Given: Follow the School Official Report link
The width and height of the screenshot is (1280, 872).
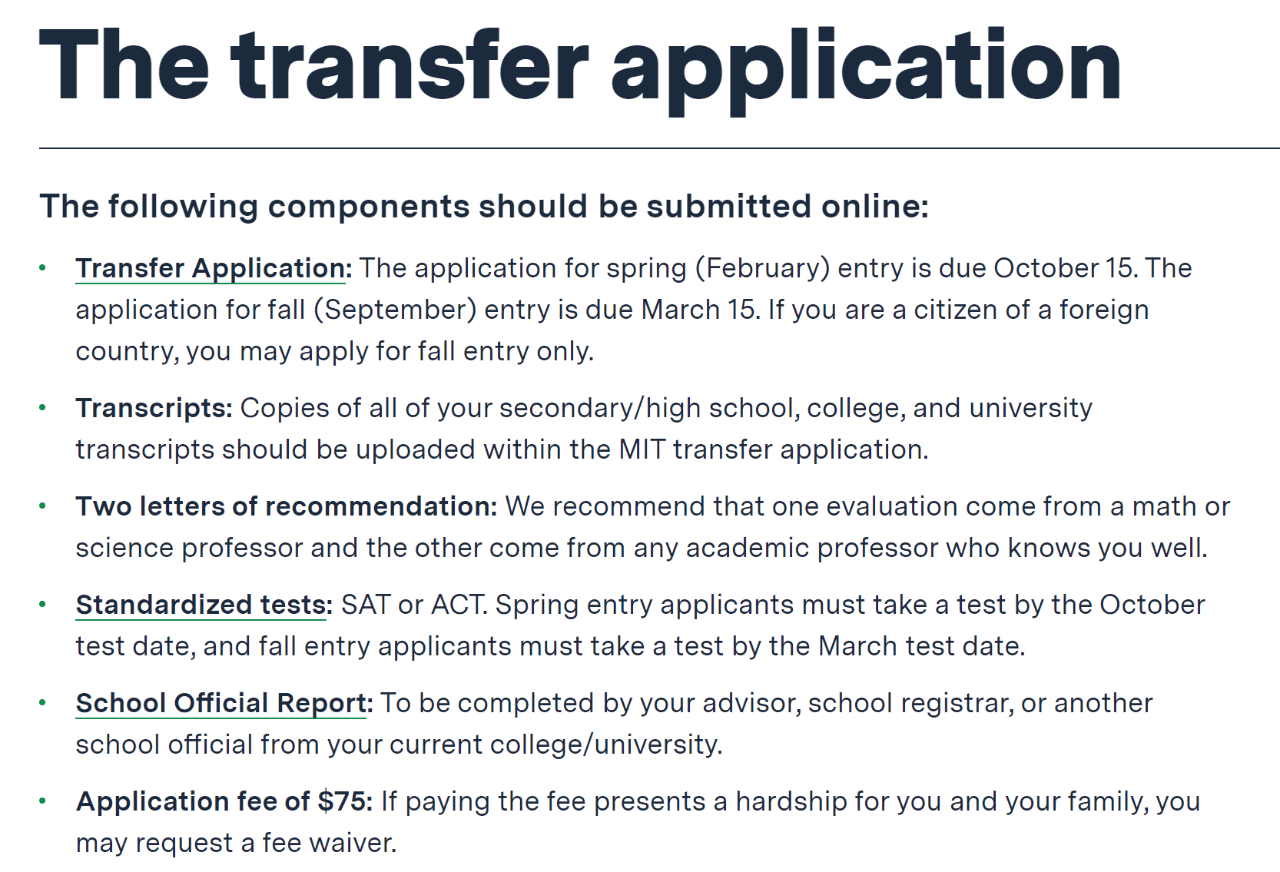Looking at the screenshot, I should 224,703.
